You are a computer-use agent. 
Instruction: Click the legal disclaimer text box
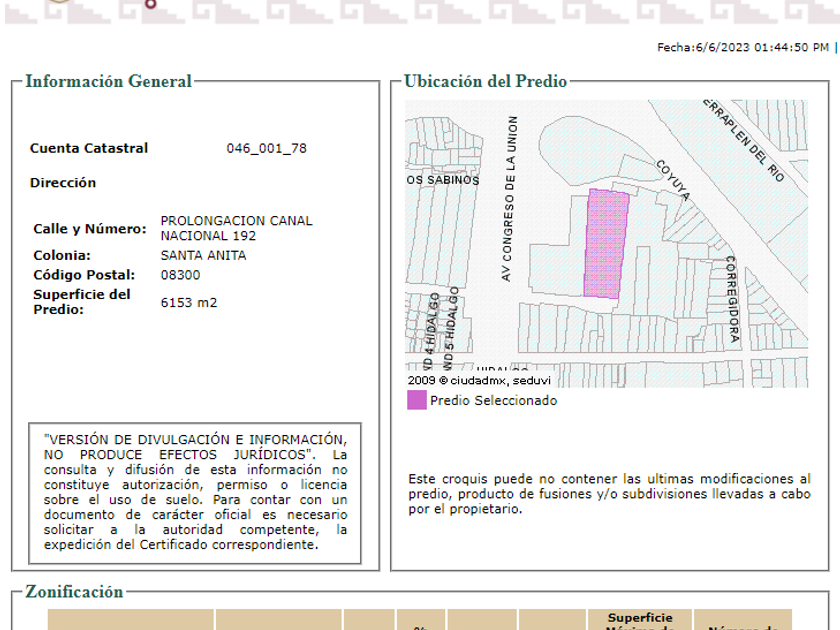pos(196,492)
